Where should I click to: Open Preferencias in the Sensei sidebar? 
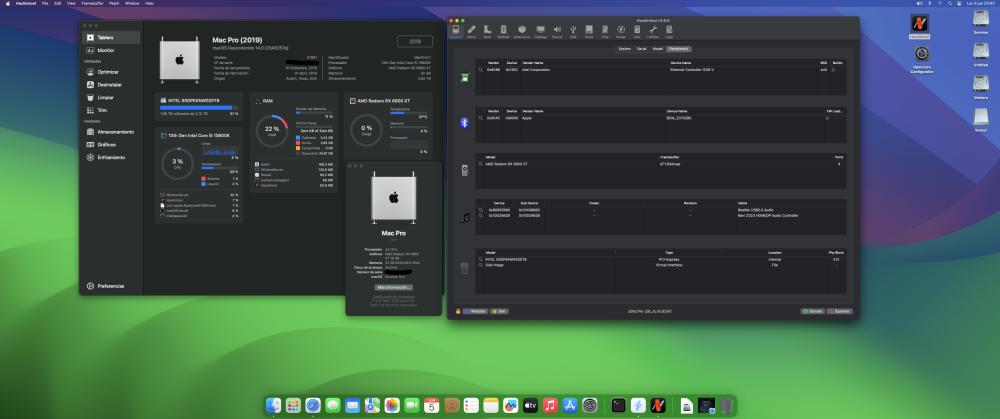pos(111,286)
